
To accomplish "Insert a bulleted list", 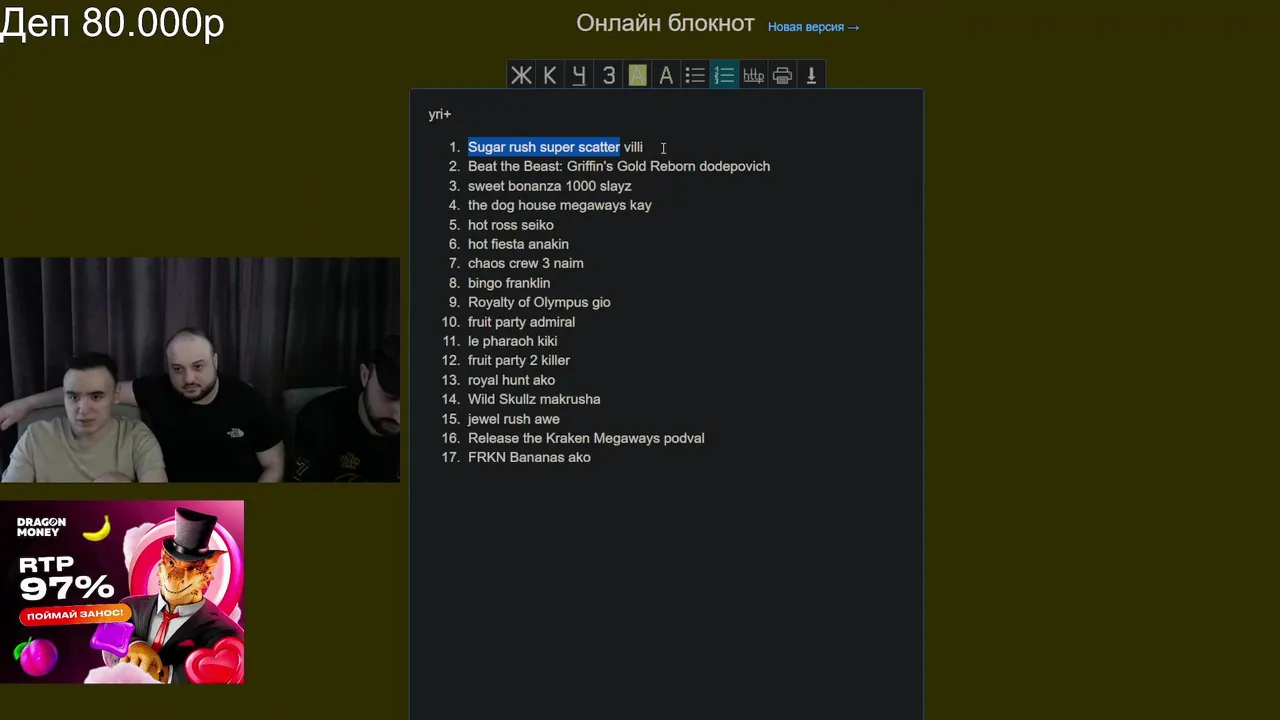I will click(x=695, y=75).
